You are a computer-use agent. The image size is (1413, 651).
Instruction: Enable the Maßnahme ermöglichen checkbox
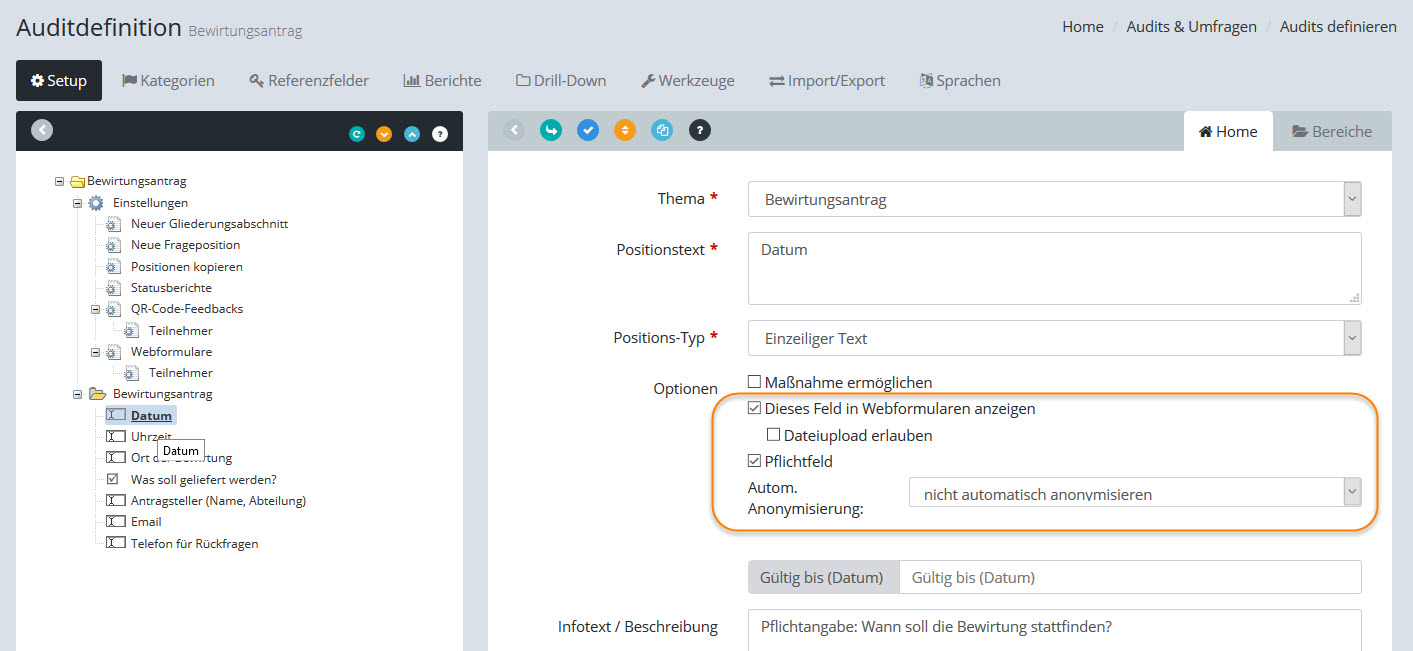point(755,382)
